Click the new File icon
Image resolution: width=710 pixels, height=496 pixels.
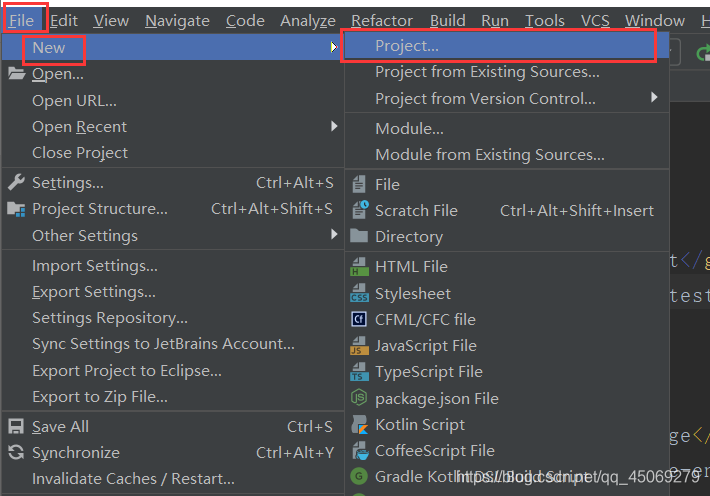(x=359, y=184)
